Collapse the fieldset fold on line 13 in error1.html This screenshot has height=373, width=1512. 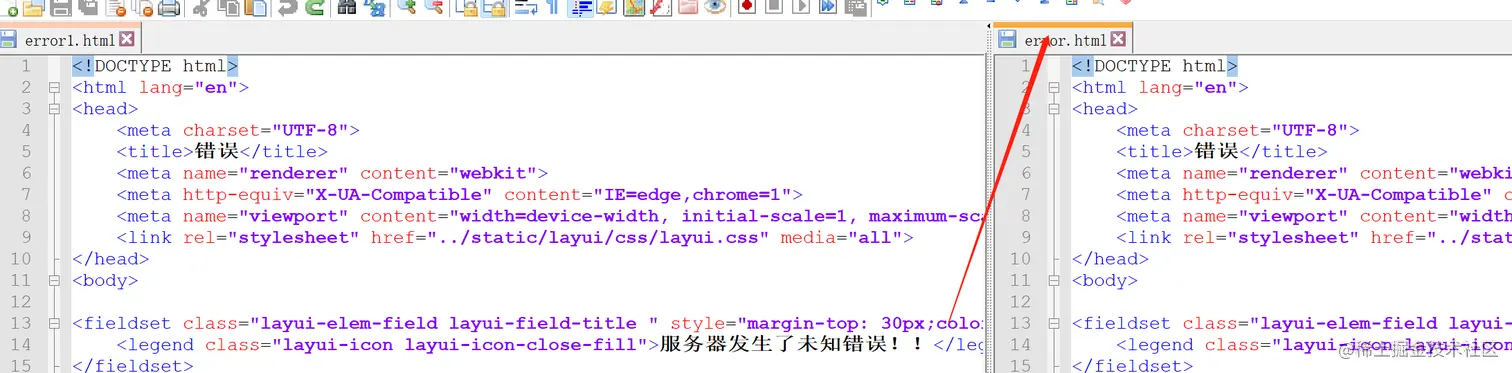tap(53, 324)
